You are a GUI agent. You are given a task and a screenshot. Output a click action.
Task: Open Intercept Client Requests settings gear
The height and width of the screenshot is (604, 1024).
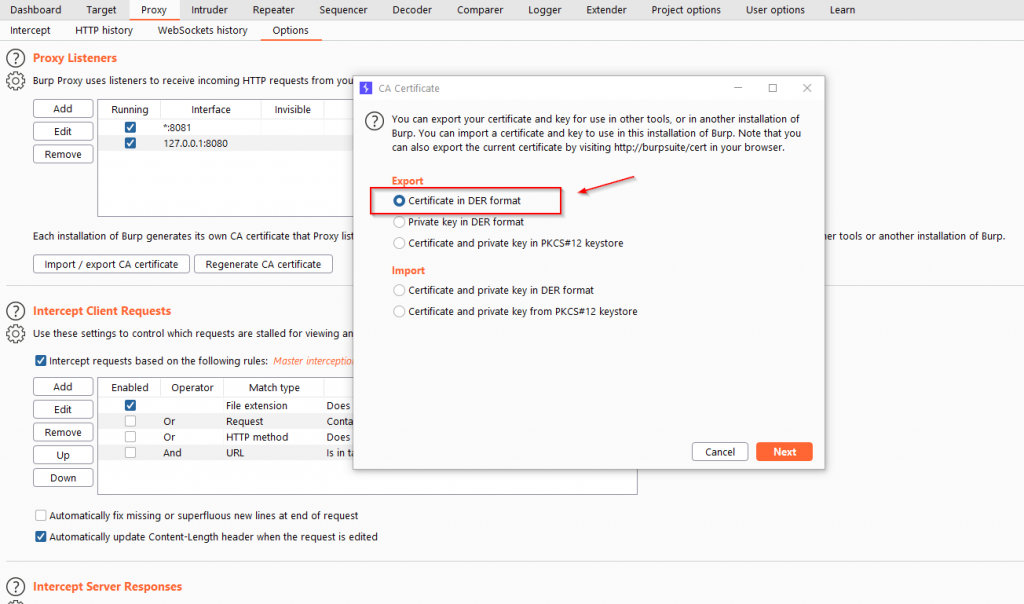point(15,334)
